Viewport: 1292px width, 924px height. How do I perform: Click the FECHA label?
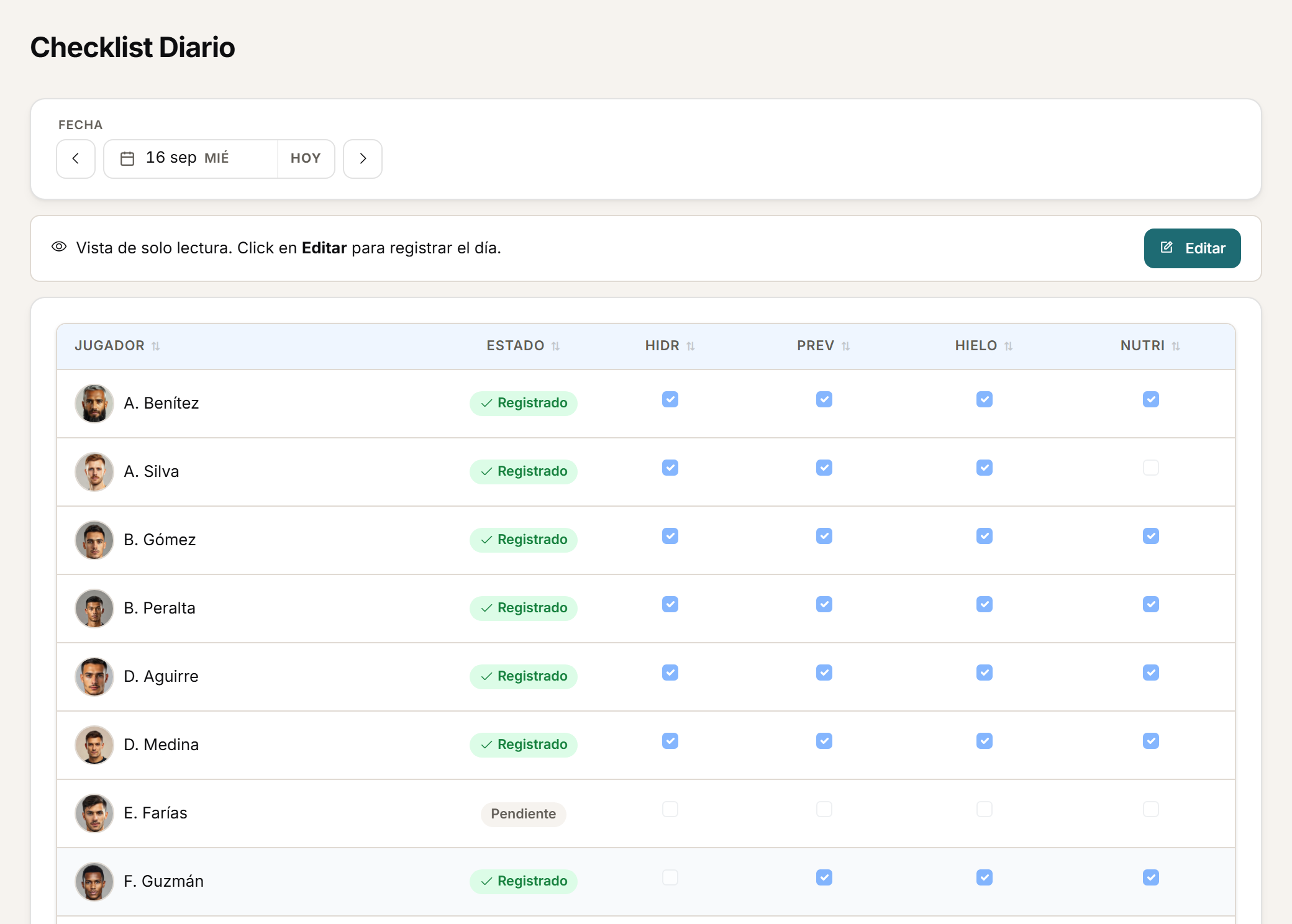(x=81, y=125)
